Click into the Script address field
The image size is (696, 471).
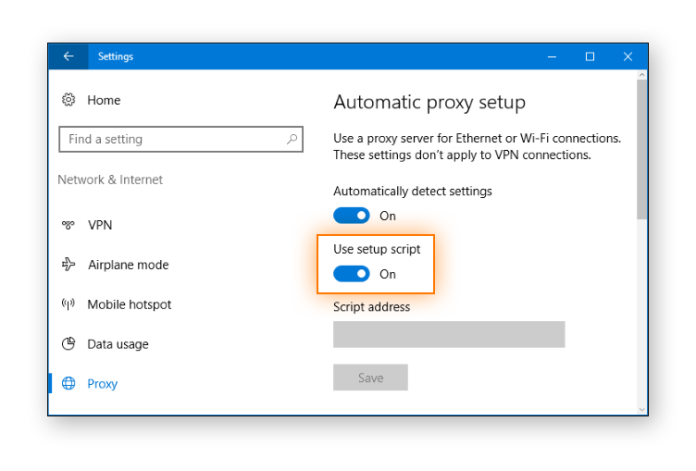coord(448,334)
